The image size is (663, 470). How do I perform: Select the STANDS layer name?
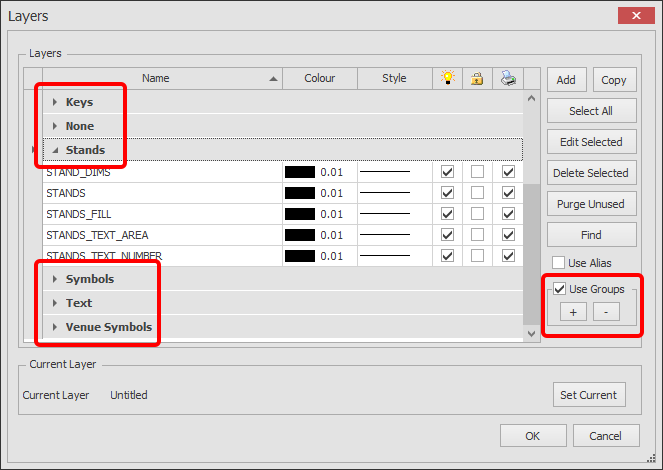pyautogui.click(x=66, y=193)
